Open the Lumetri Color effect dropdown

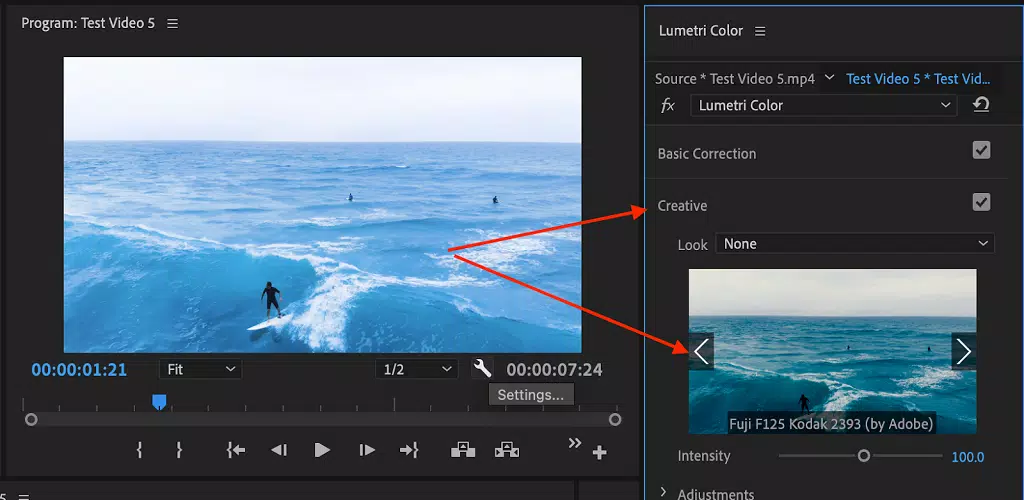[x=824, y=105]
